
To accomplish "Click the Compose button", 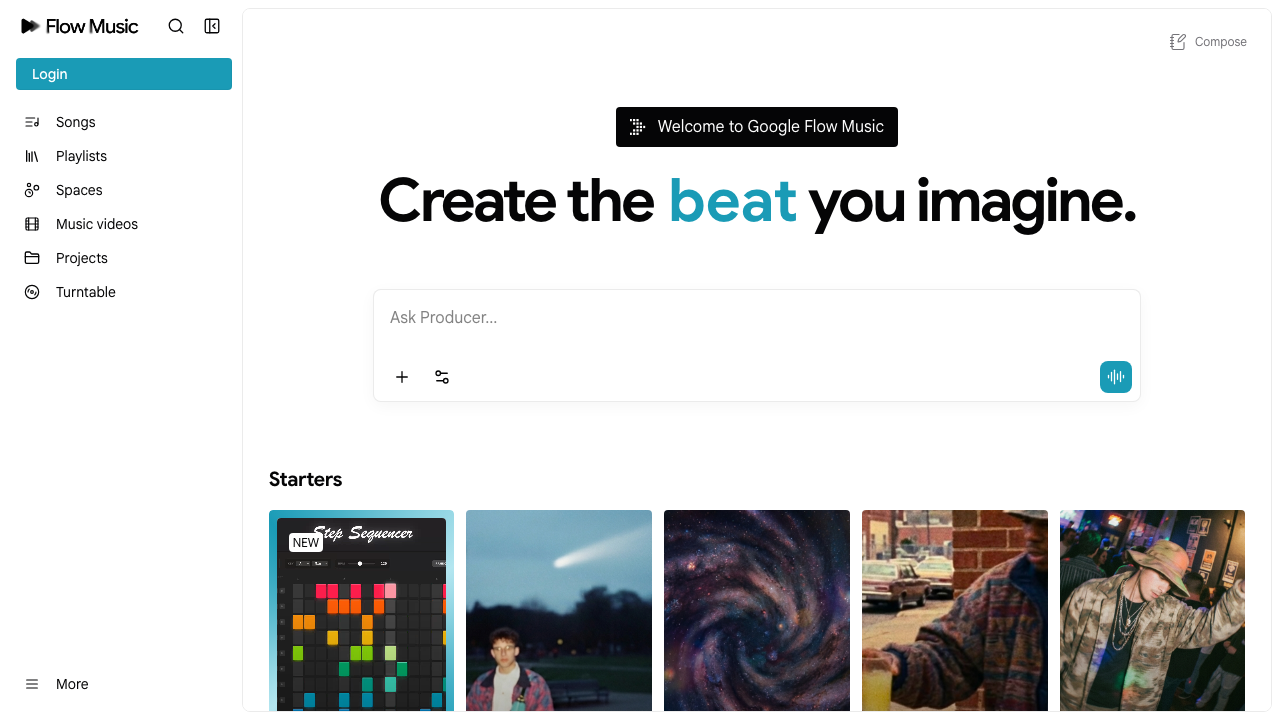I will 1208,42.
